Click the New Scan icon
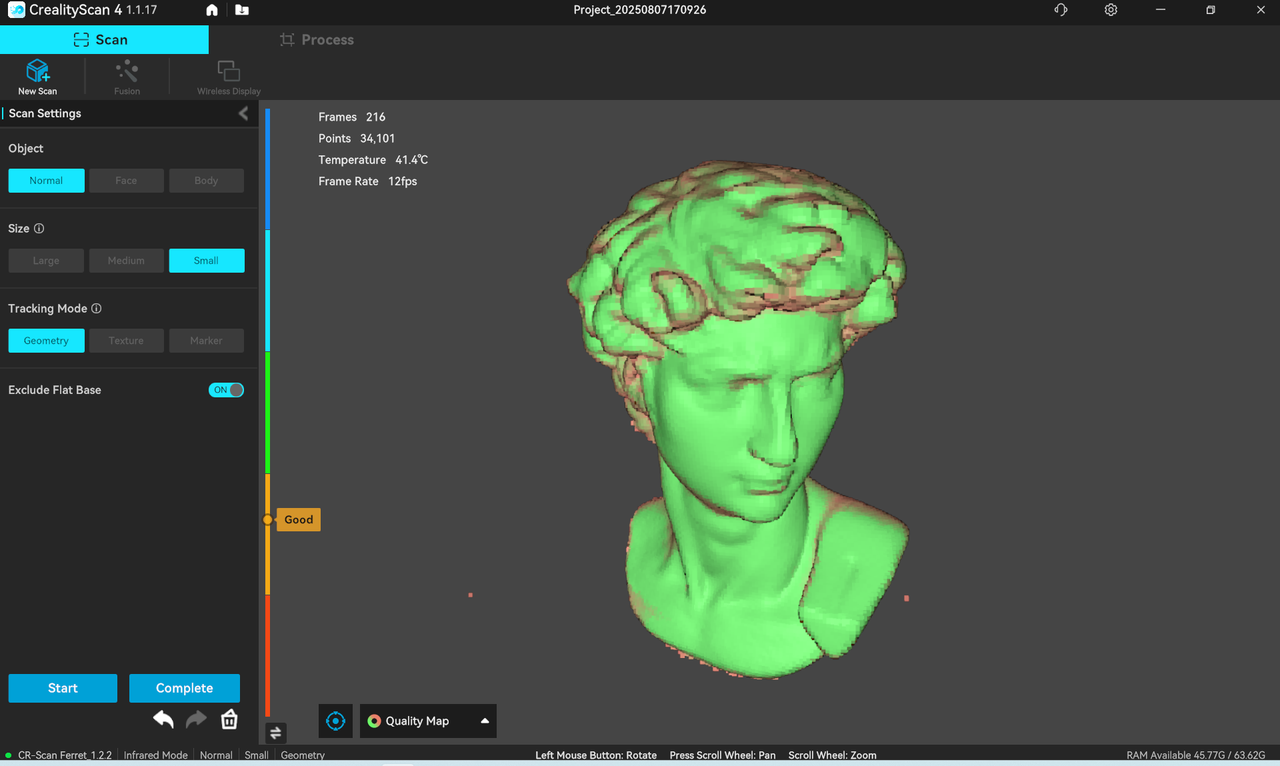This screenshot has height=766, width=1280. [x=37, y=72]
